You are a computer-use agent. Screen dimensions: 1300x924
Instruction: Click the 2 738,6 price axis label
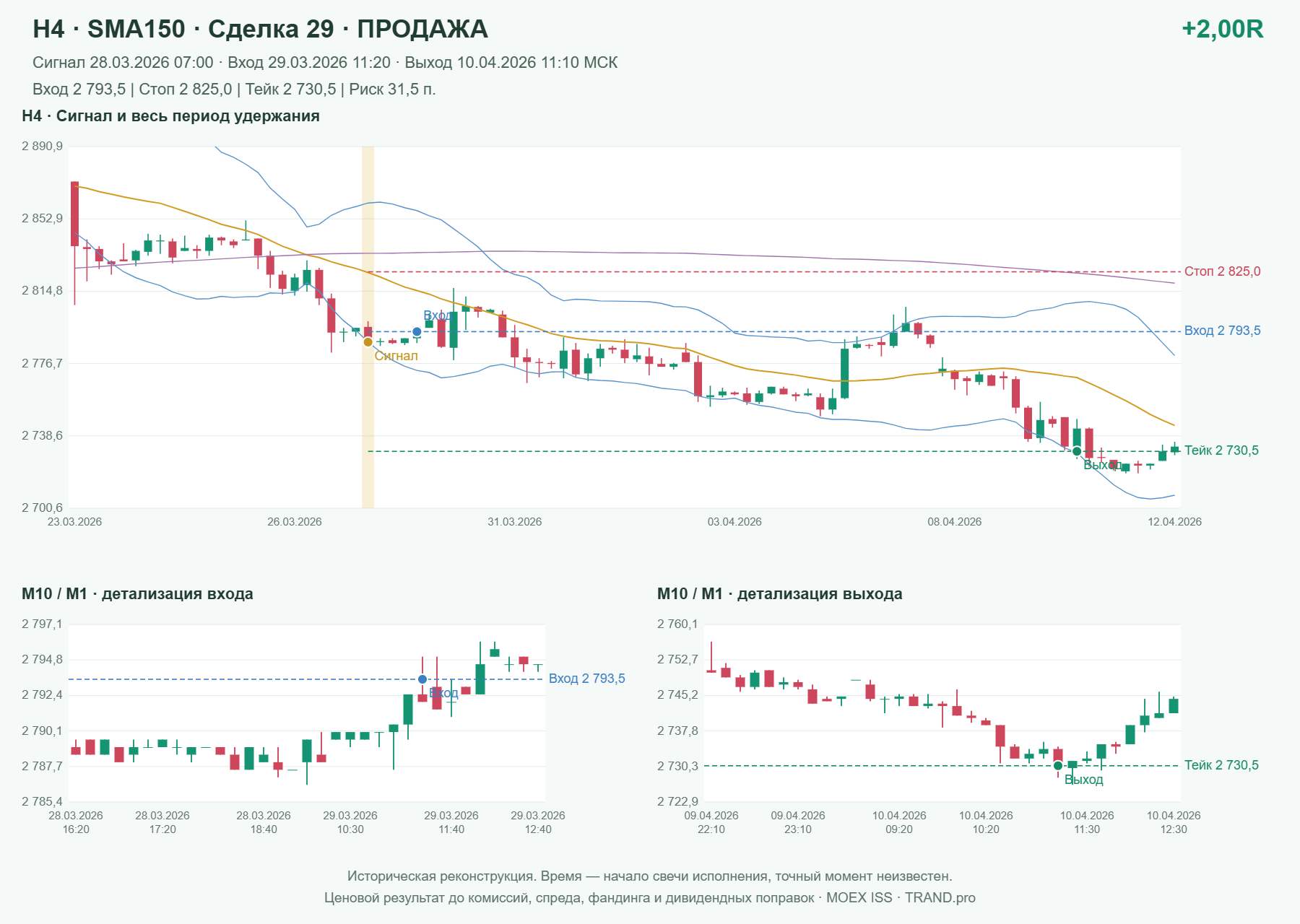pos(42,435)
